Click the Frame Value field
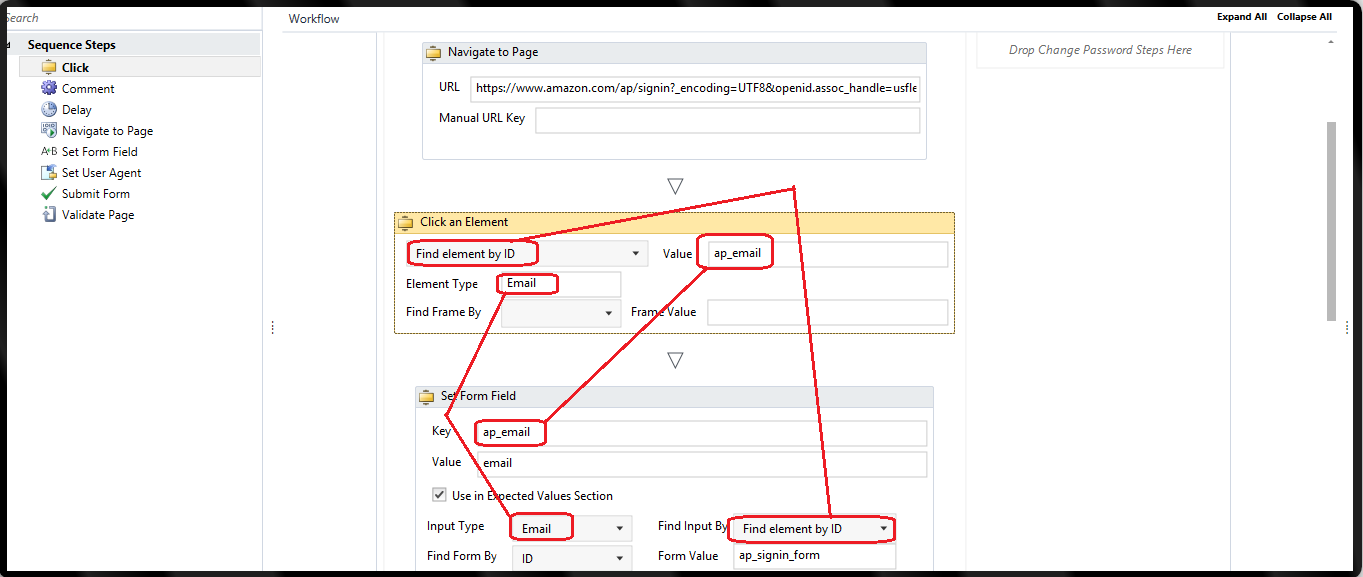Screen dimensions: 1363x577 [x=828, y=313]
